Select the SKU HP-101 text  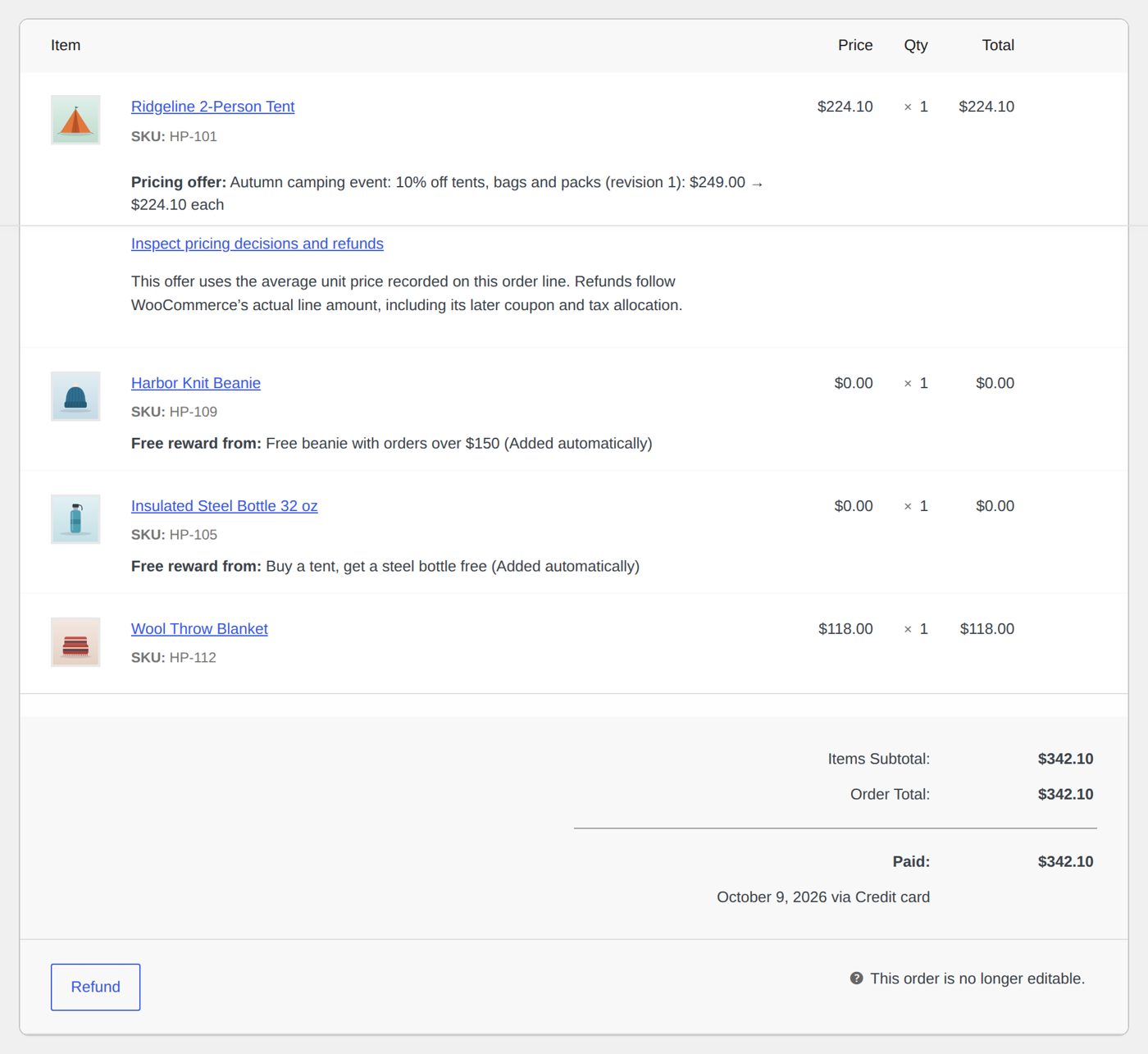(x=174, y=137)
